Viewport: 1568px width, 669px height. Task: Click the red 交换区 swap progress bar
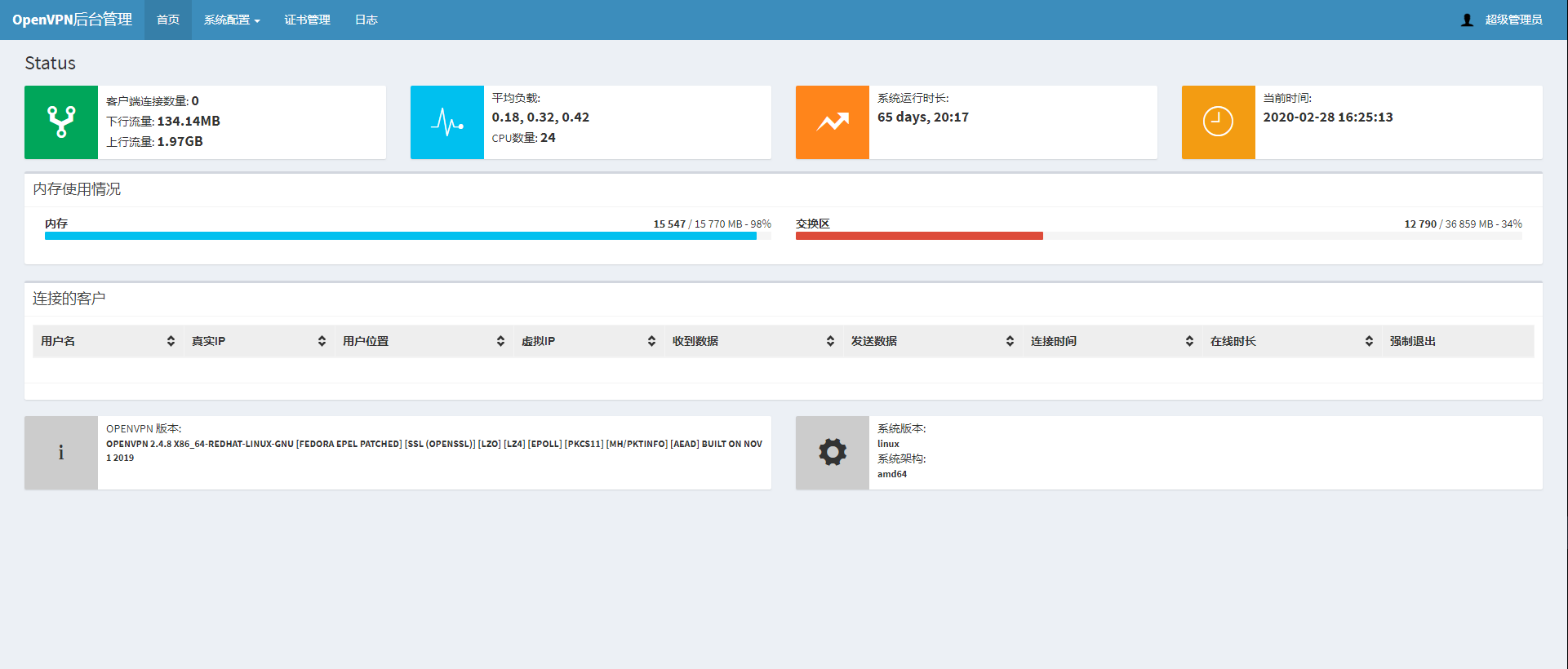(x=919, y=236)
